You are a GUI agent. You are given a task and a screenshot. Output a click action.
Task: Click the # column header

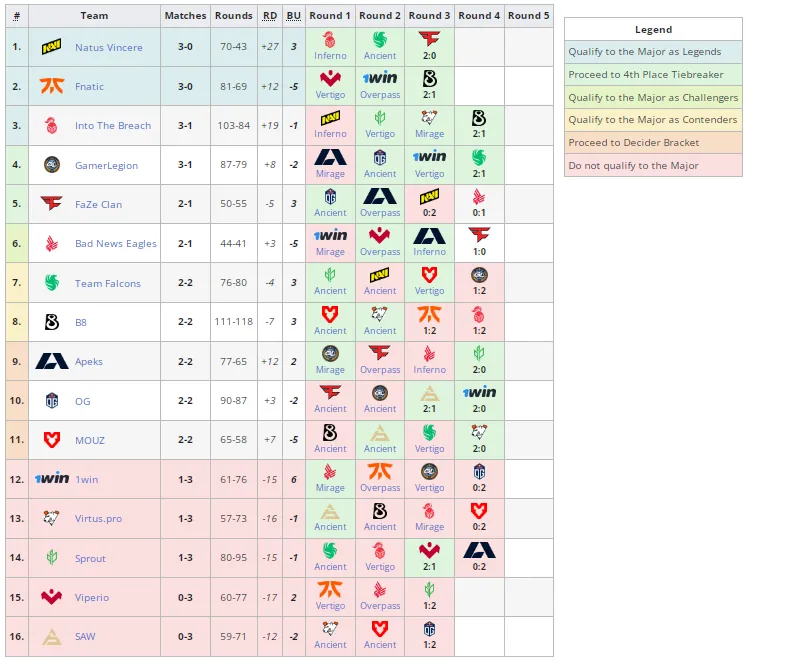tap(17, 16)
